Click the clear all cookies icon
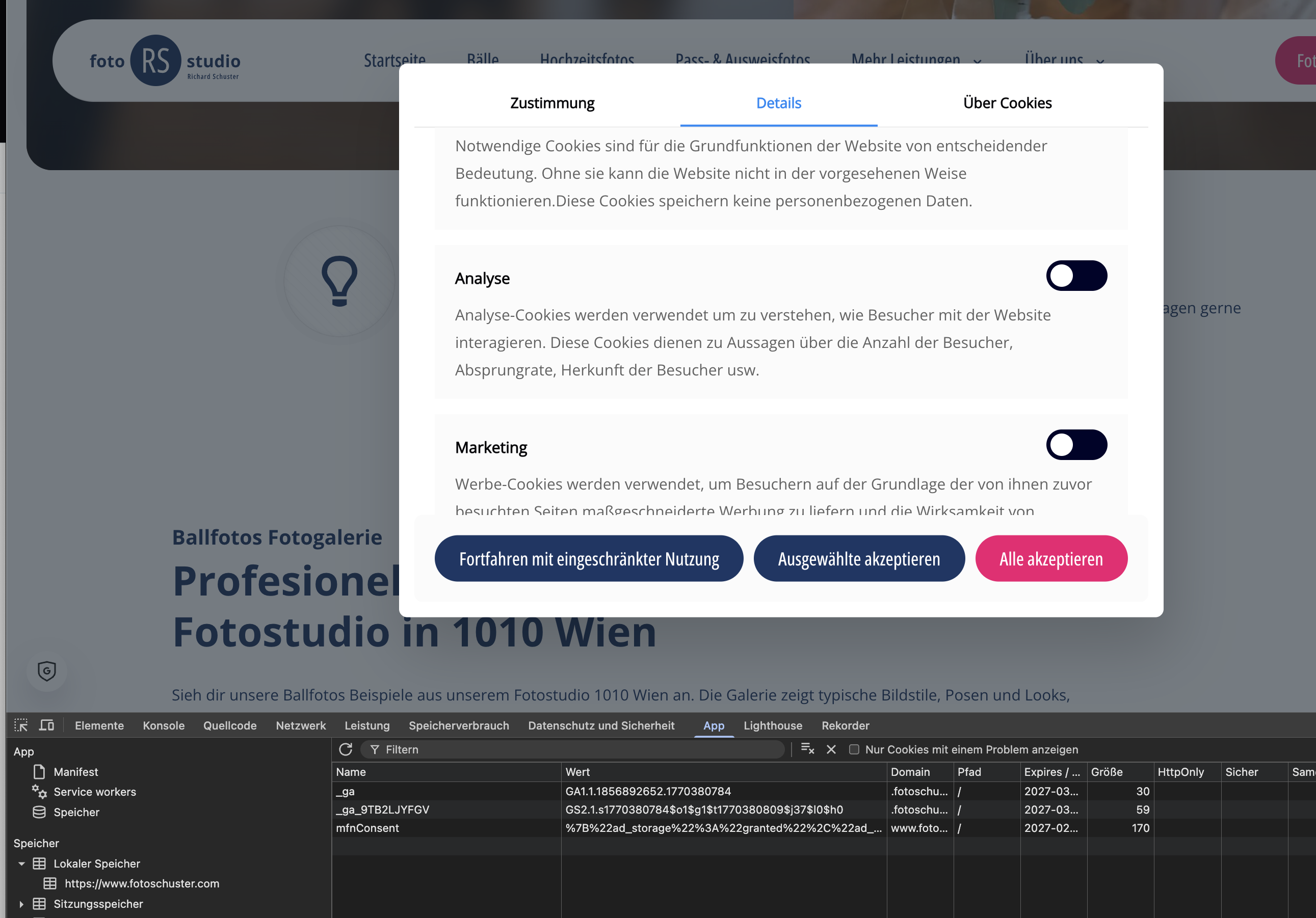 pos(808,749)
